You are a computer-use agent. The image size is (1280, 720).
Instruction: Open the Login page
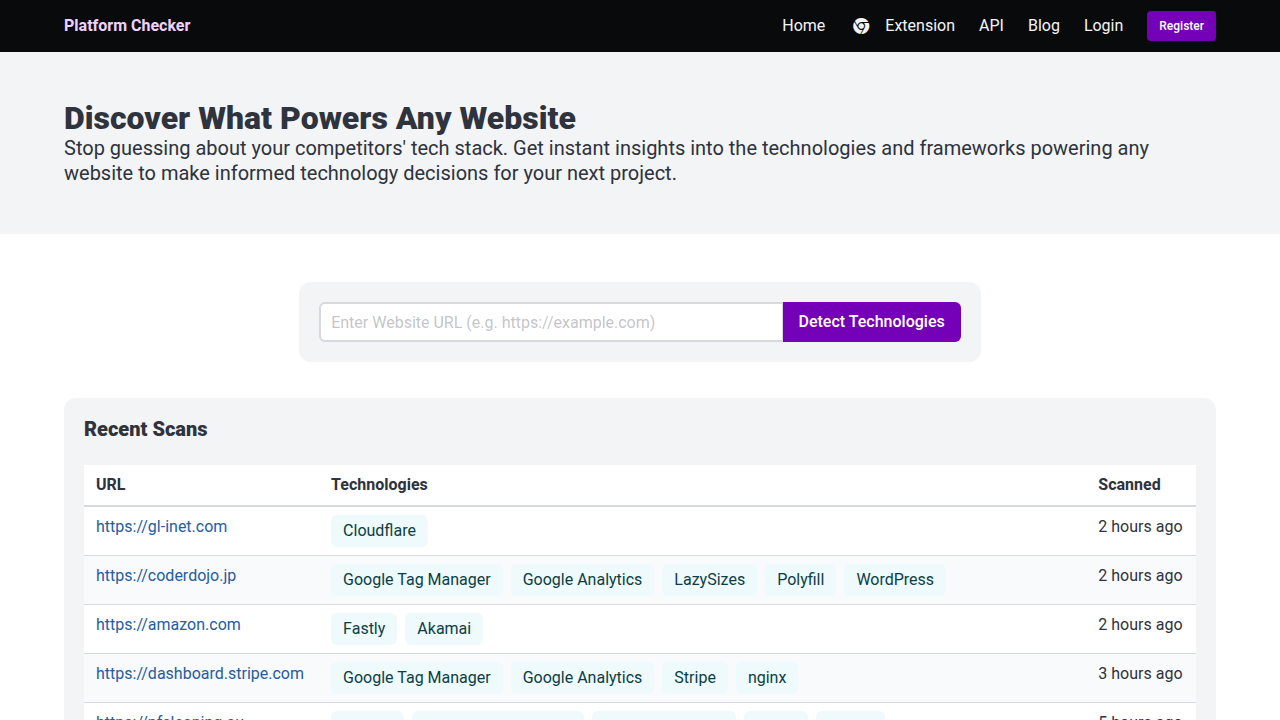pos(1104,26)
